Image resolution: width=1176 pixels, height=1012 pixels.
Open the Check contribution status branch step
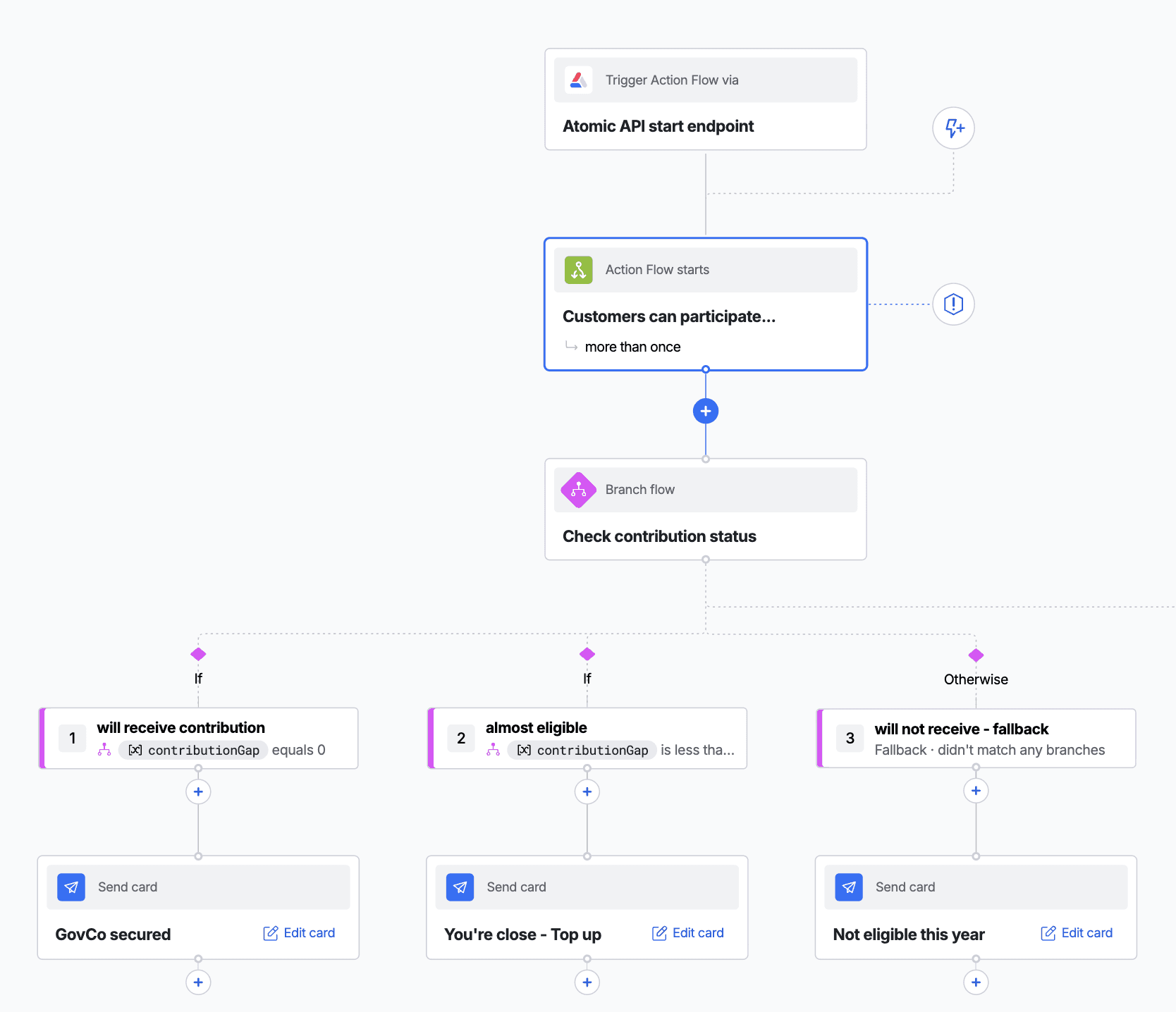coord(706,510)
